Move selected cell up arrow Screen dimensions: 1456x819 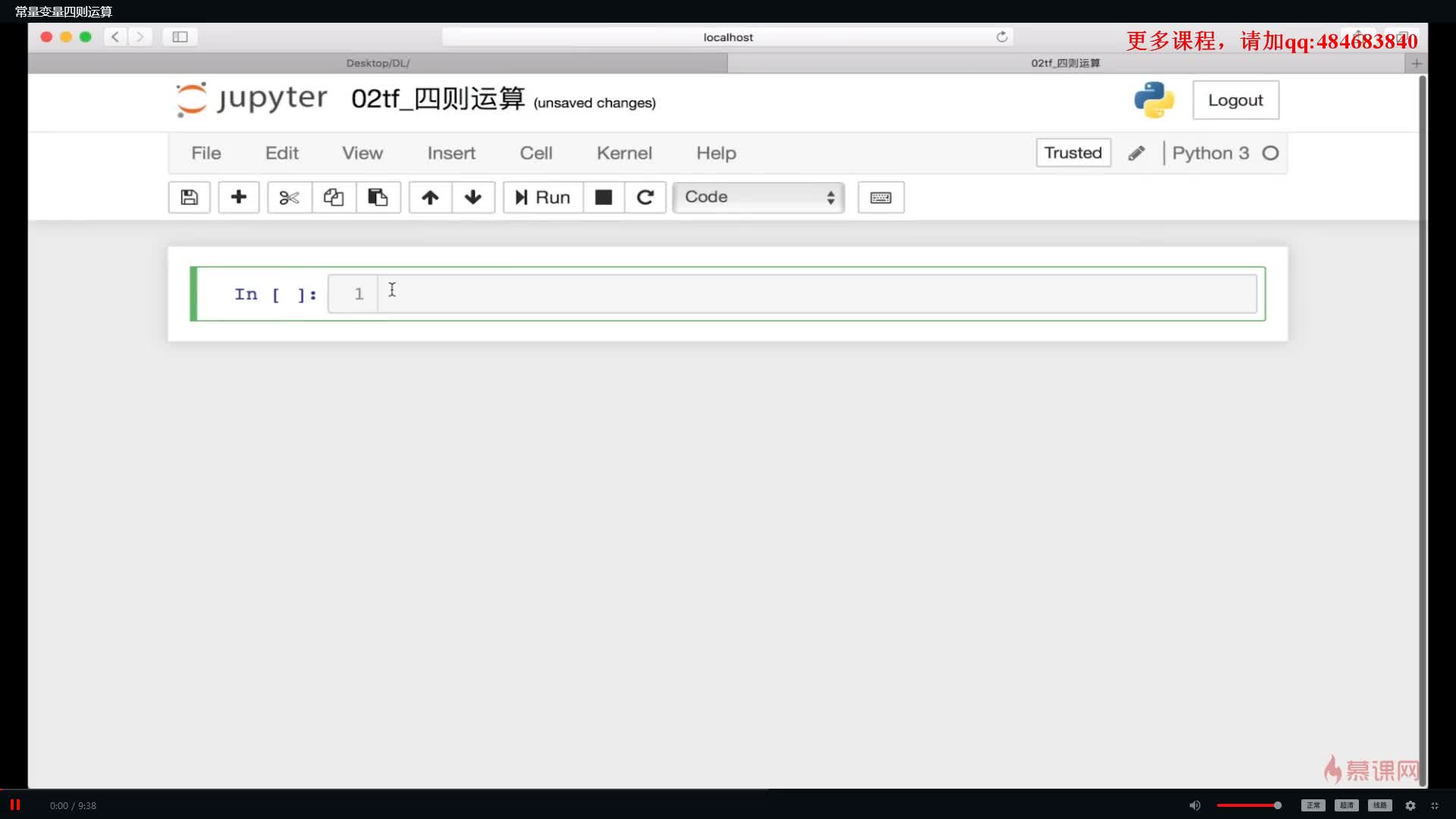[430, 197]
